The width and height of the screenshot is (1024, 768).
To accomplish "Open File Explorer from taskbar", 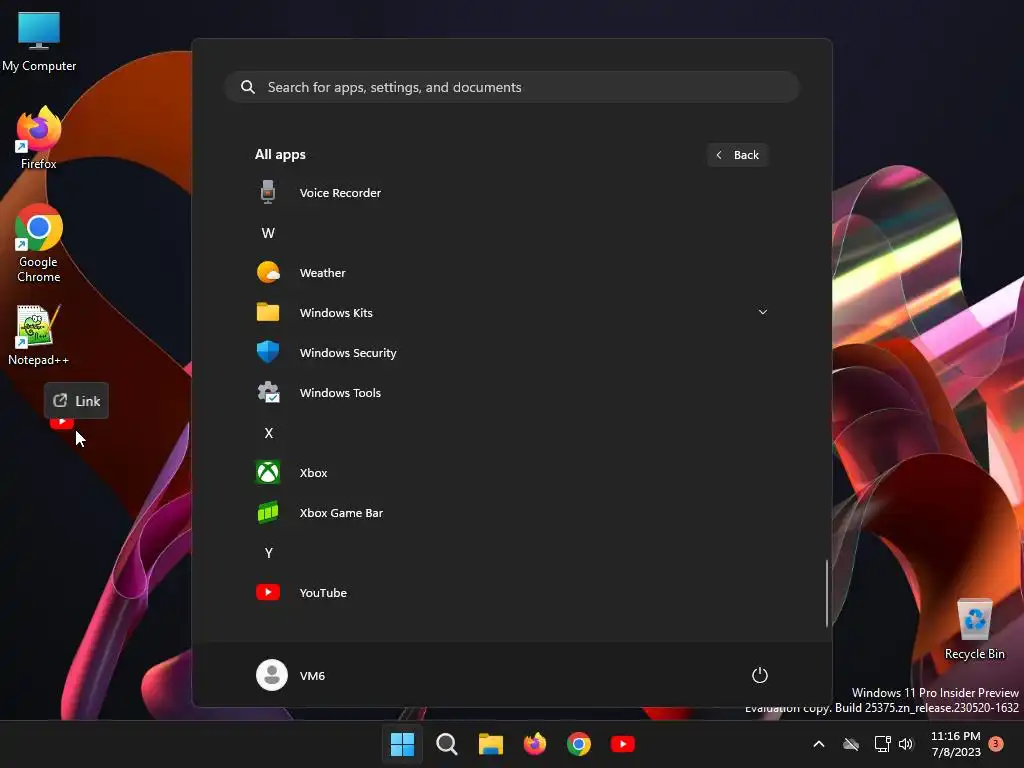I will [490, 744].
